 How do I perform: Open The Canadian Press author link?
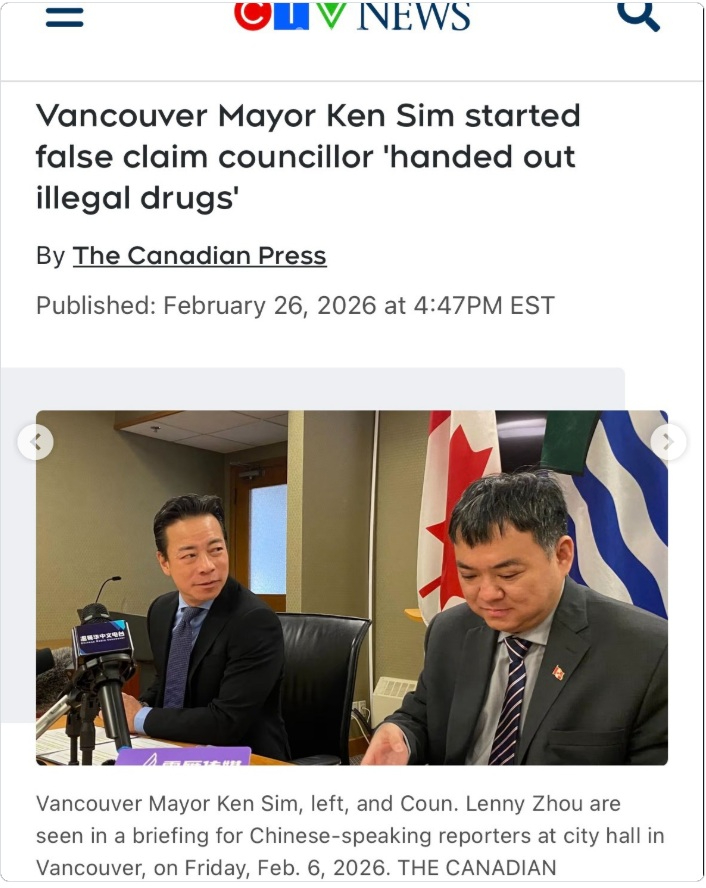tap(199, 255)
